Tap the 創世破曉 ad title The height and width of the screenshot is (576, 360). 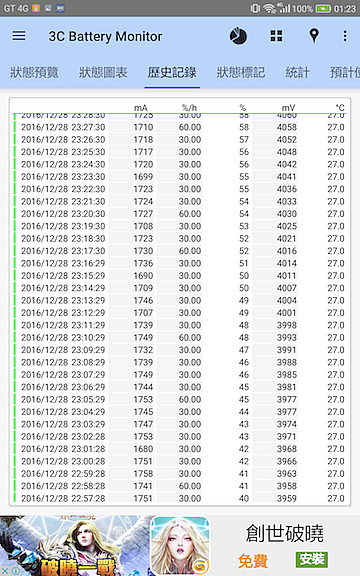(x=285, y=533)
